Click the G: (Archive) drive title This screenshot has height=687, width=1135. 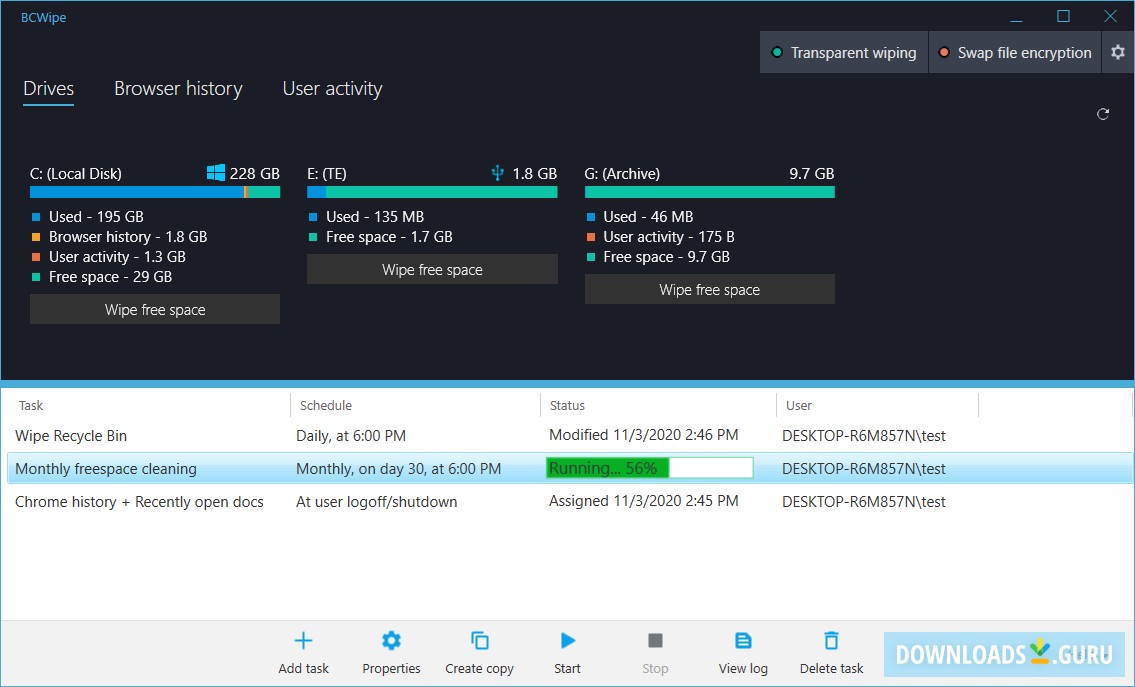(x=622, y=174)
